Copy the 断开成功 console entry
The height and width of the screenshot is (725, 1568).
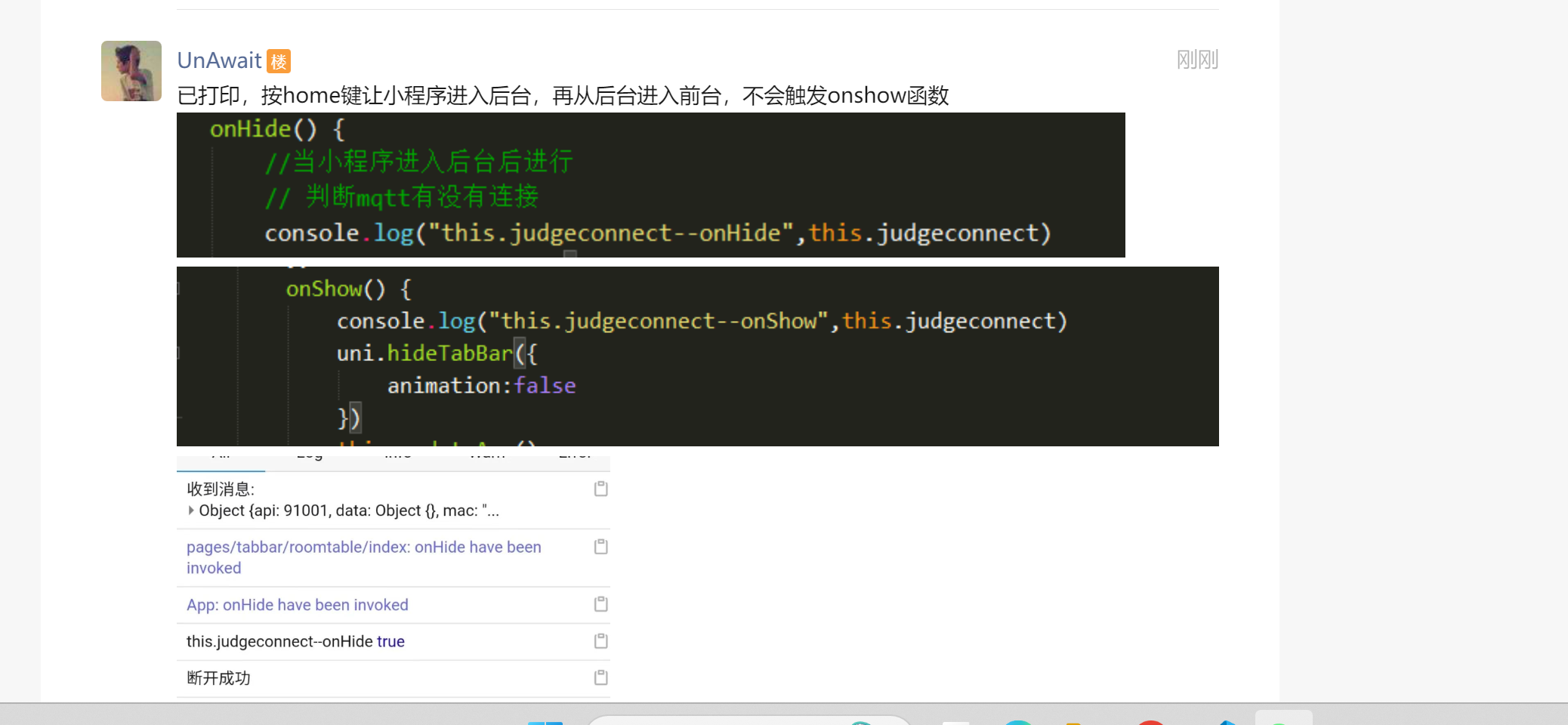(601, 677)
